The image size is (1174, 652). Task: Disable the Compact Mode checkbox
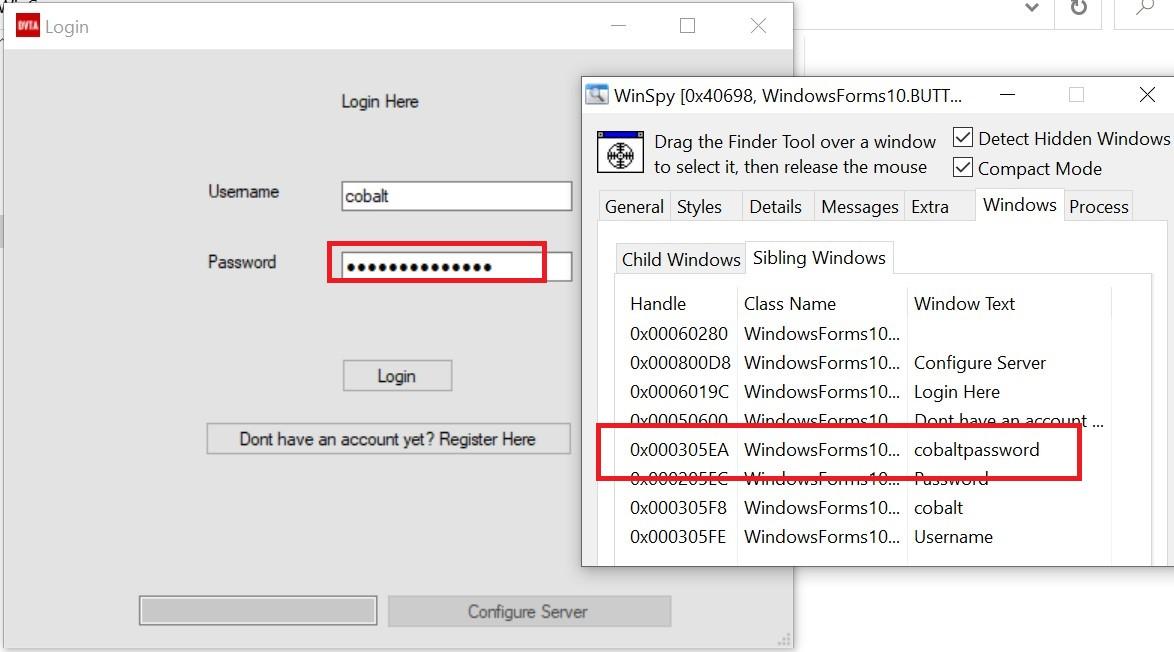(962, 168)
